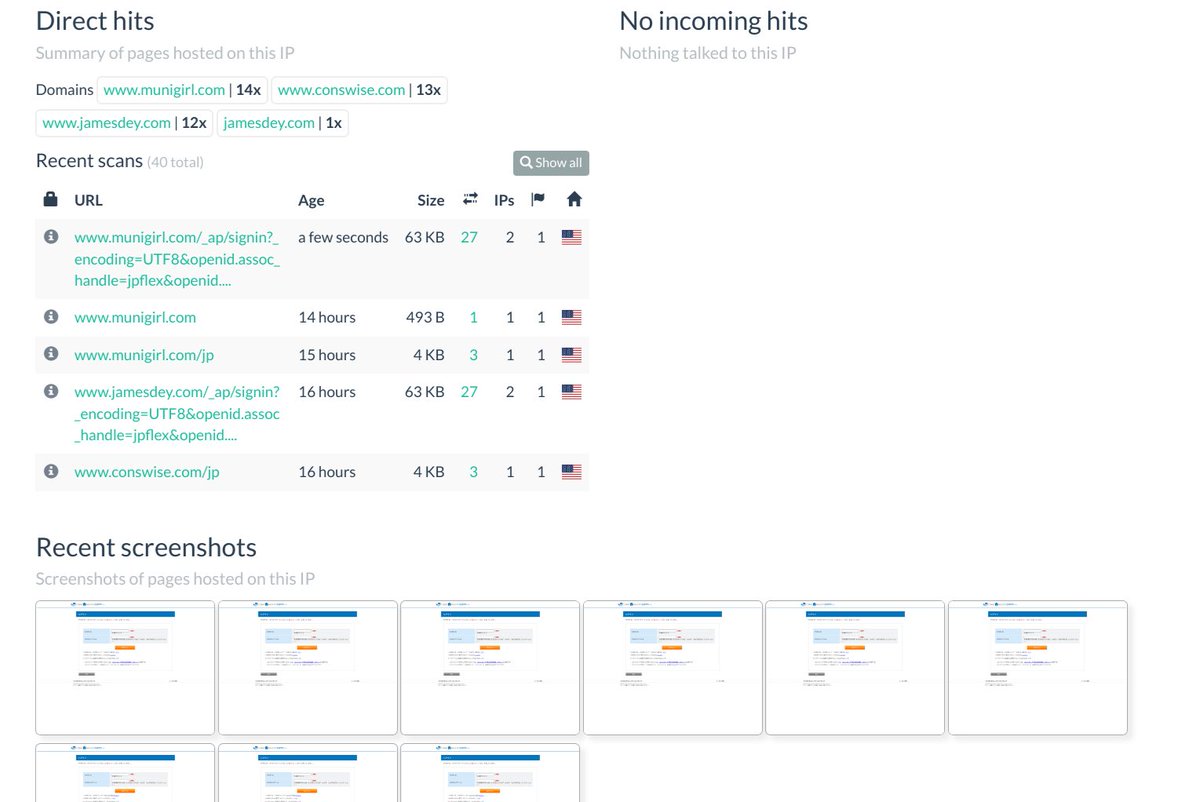Open www.conswise.com/jp scan link
Screen dimensions: 1200x802
[146, 471]
